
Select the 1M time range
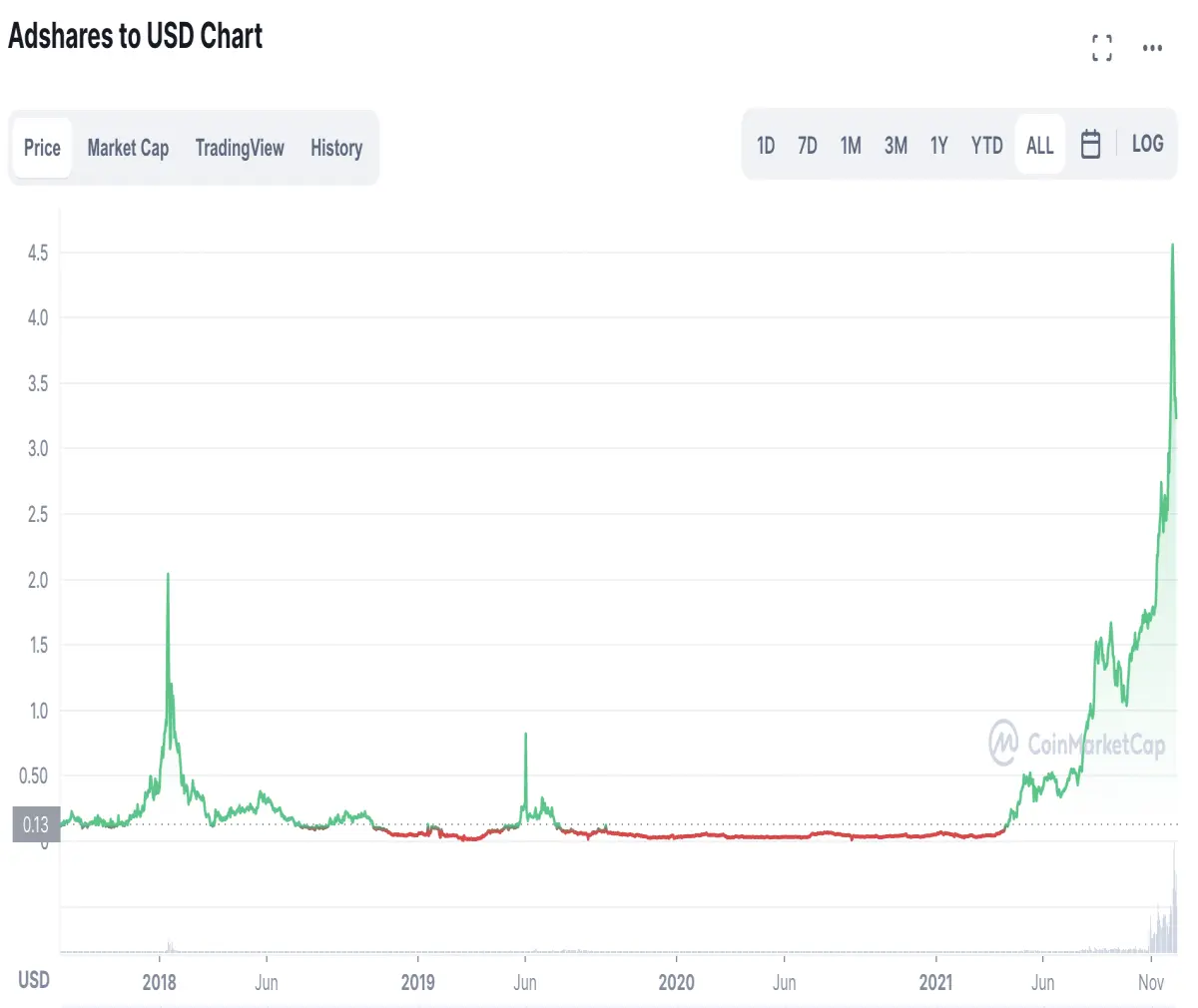851,146
